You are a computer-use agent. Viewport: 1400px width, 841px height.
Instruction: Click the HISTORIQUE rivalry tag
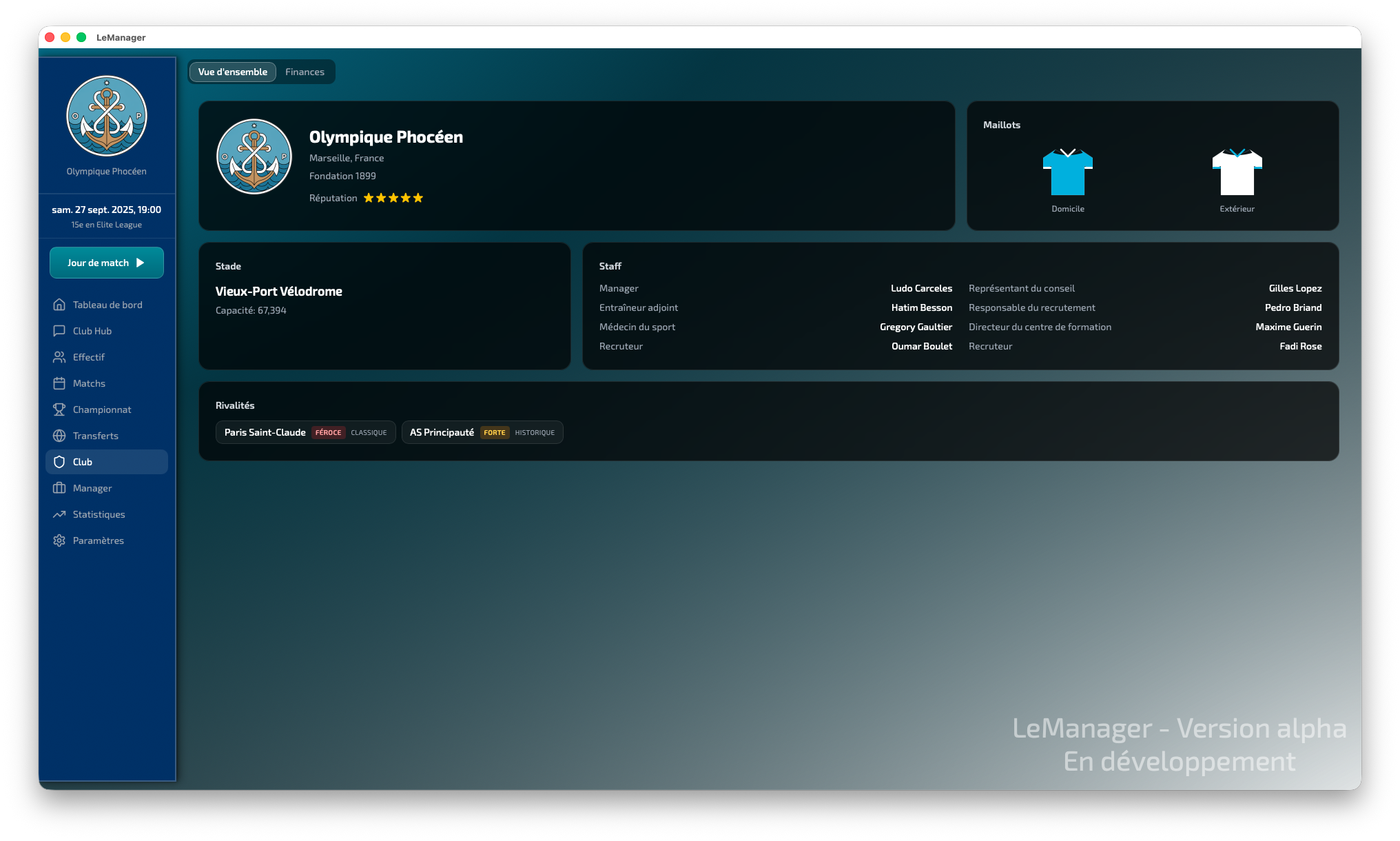[x=535, y=433]
